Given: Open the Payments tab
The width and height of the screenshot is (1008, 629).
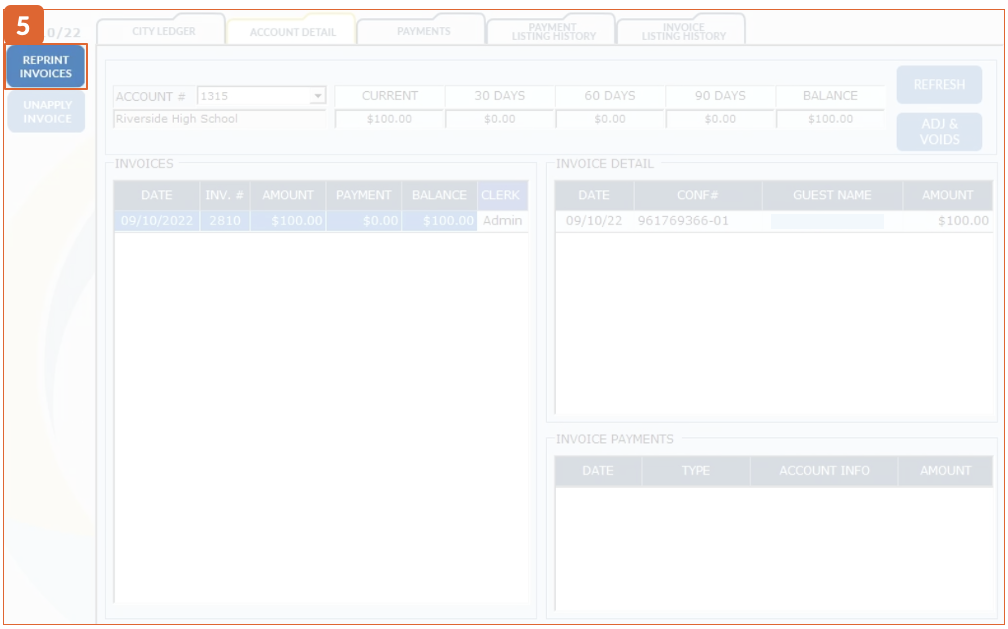Looking at the screenshot, I should pyautogui.click(x=423, y=31).
